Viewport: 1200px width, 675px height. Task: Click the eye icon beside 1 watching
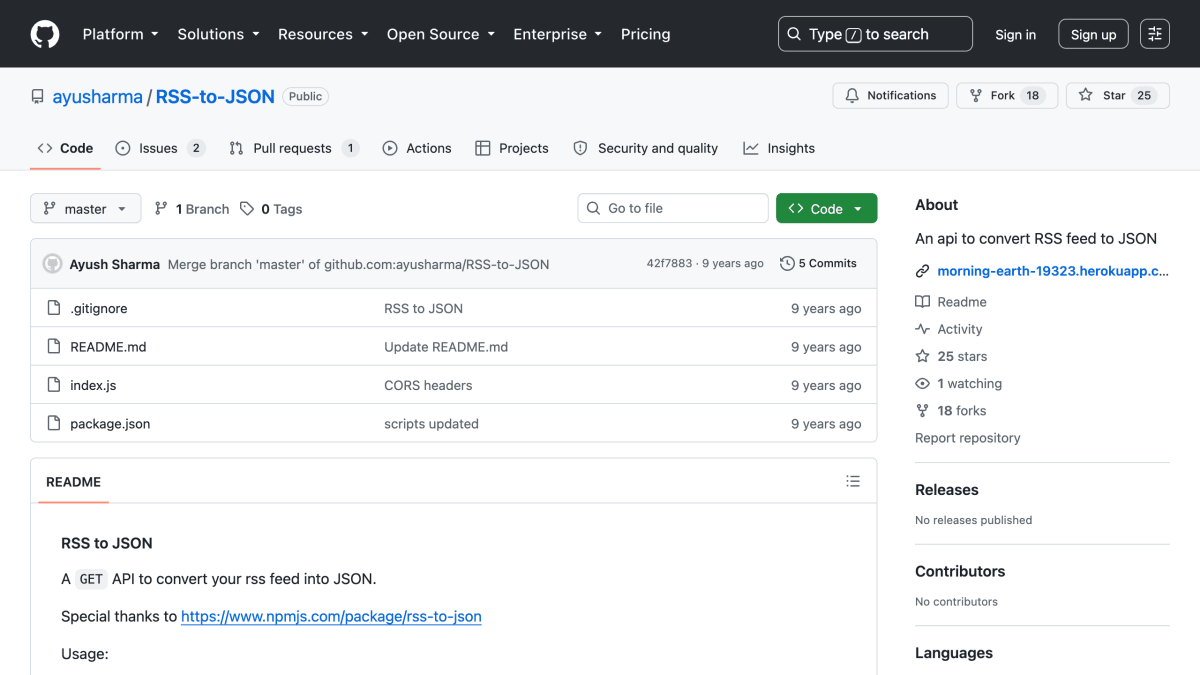click(923, 383)
